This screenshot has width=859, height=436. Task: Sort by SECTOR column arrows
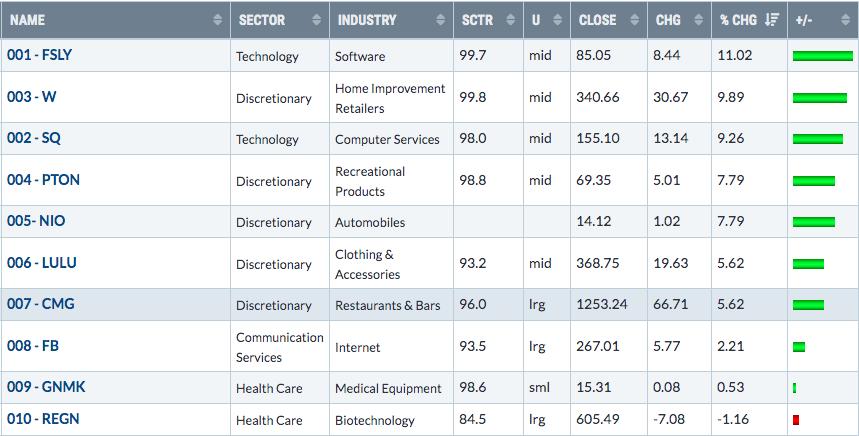pos(316,20)
